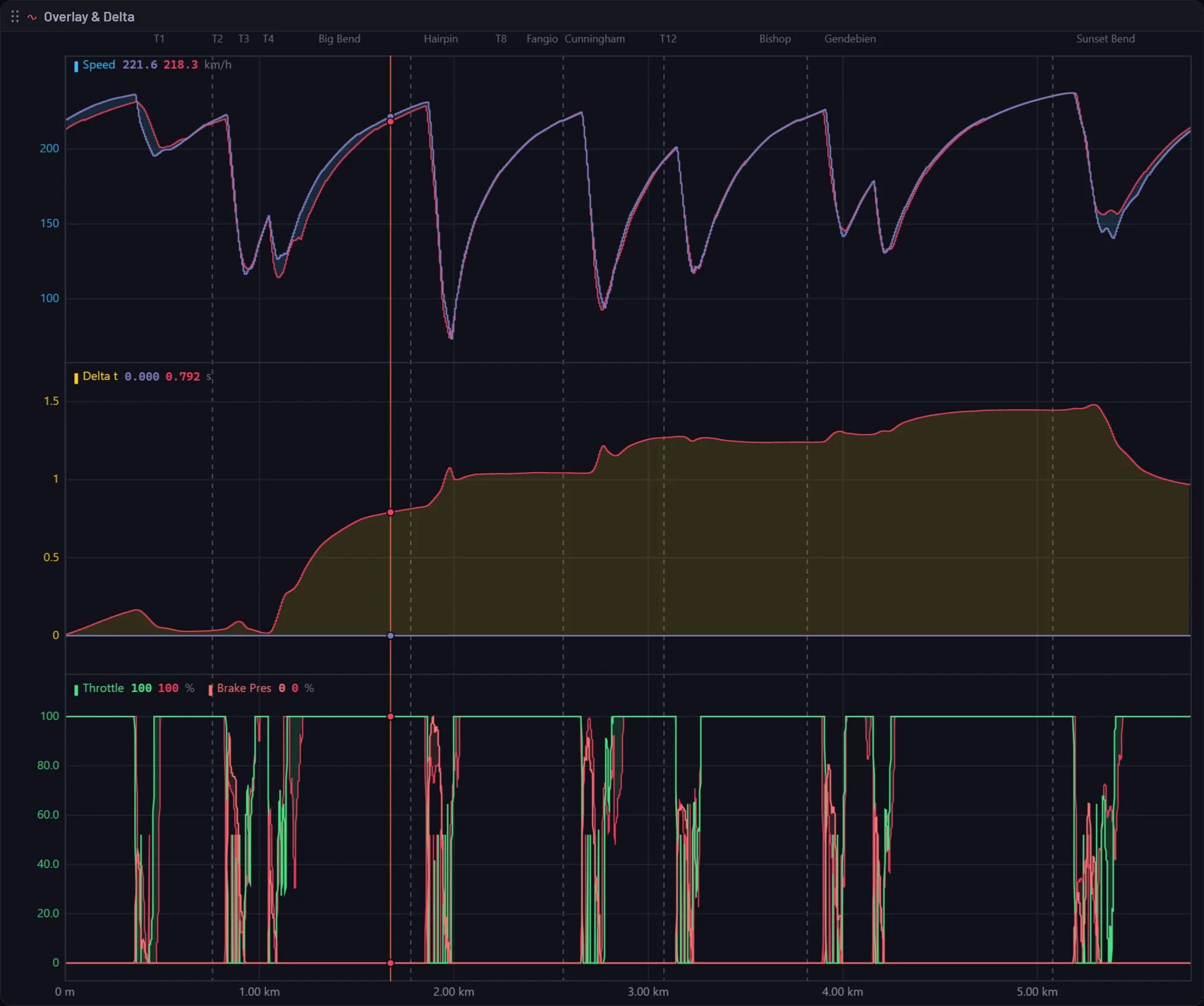
Task: Click the 0.000 delta reference value
Action: pyautogui.click(x=141, y=376)
